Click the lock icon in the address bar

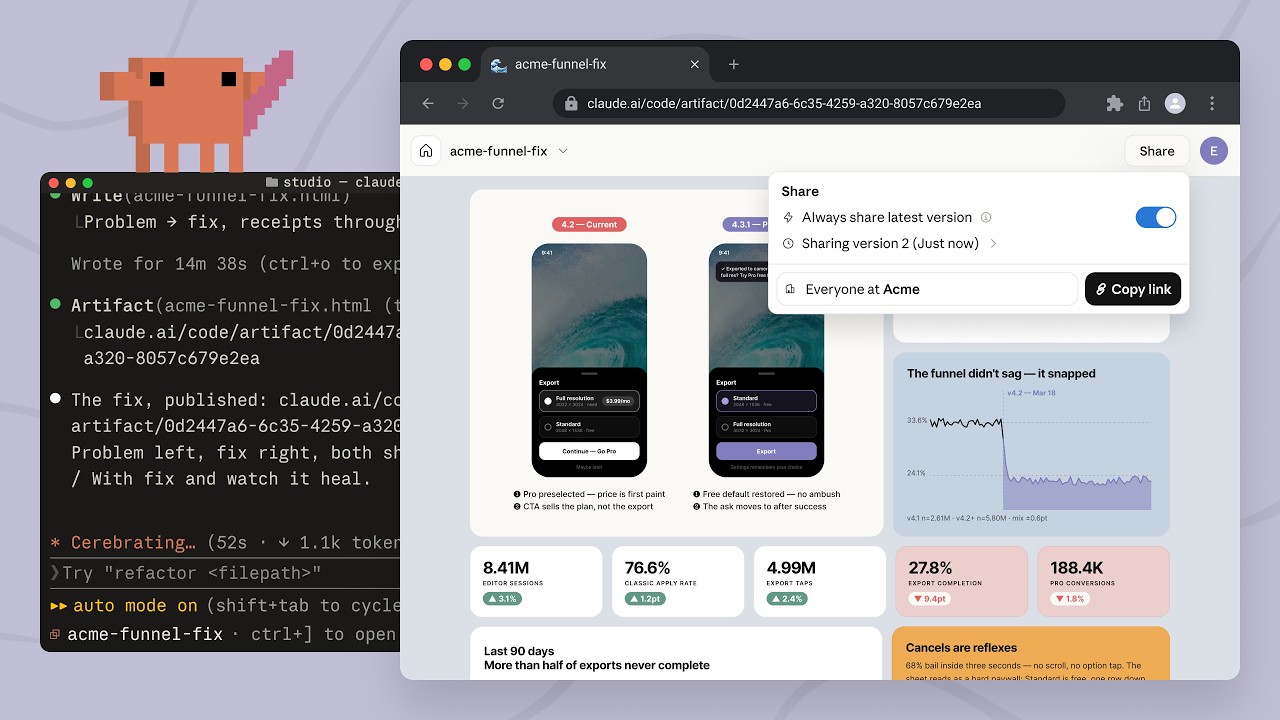tap(571, 103)
